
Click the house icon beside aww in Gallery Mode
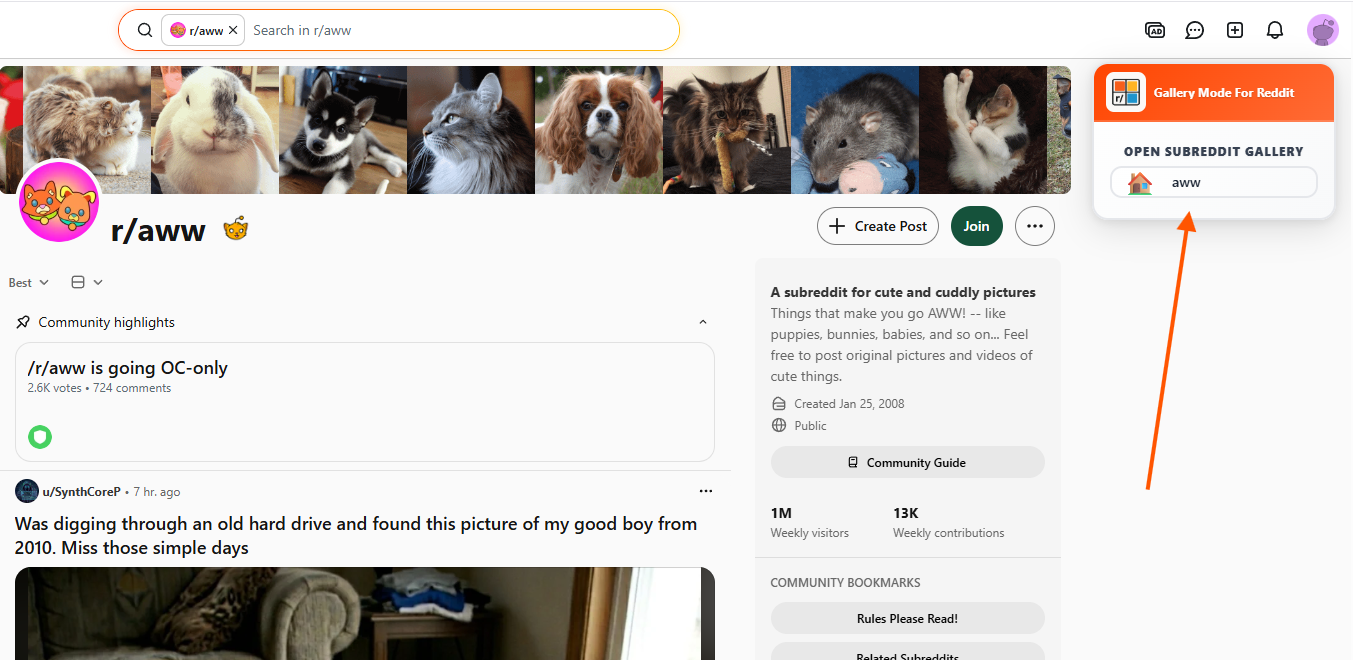[x=1139, y=182]
